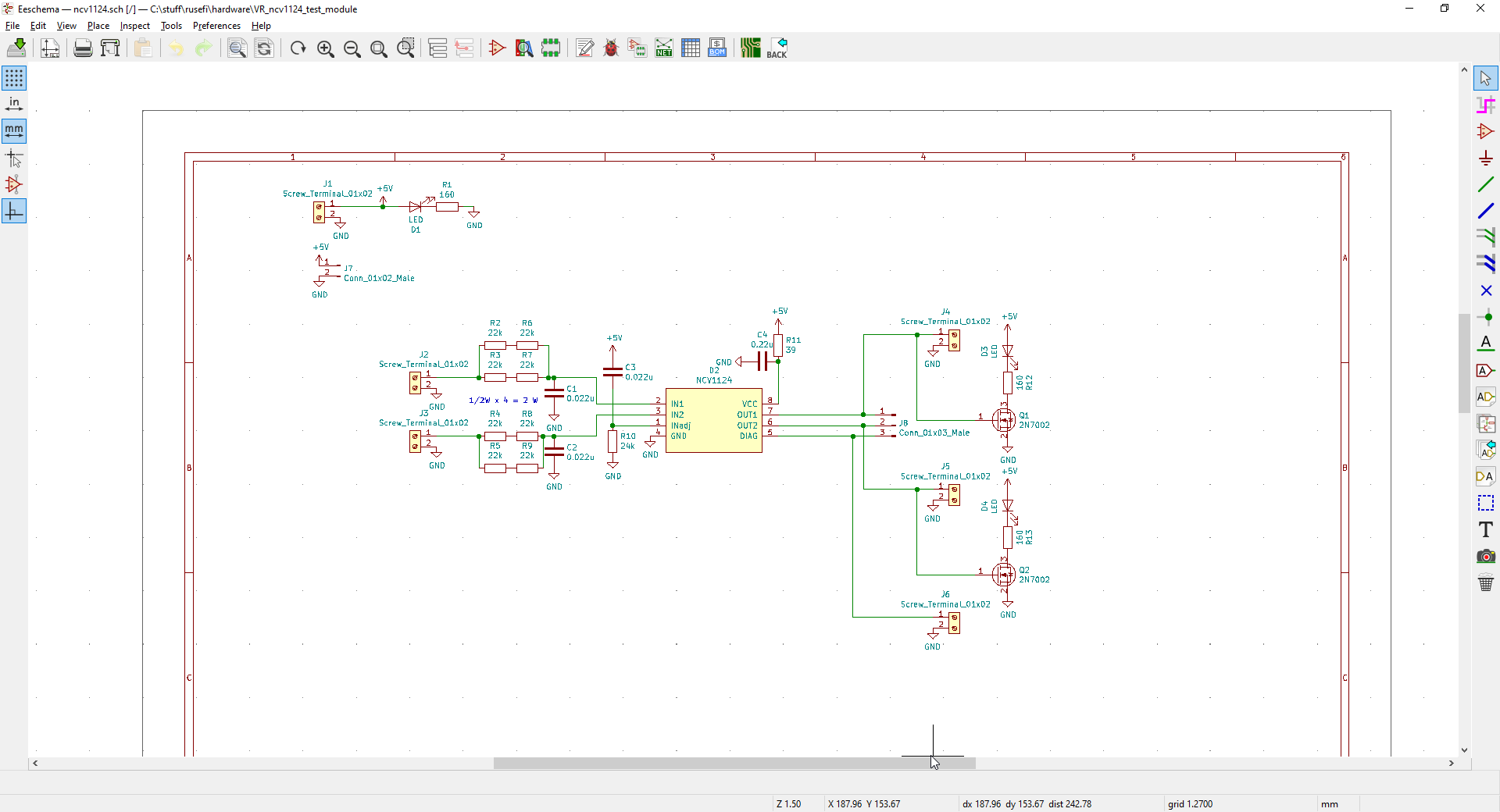This screenshot has height=812, width=1500.
Task: Click the vertical scrollbar thumb
Action: (x=1464, y=363)
